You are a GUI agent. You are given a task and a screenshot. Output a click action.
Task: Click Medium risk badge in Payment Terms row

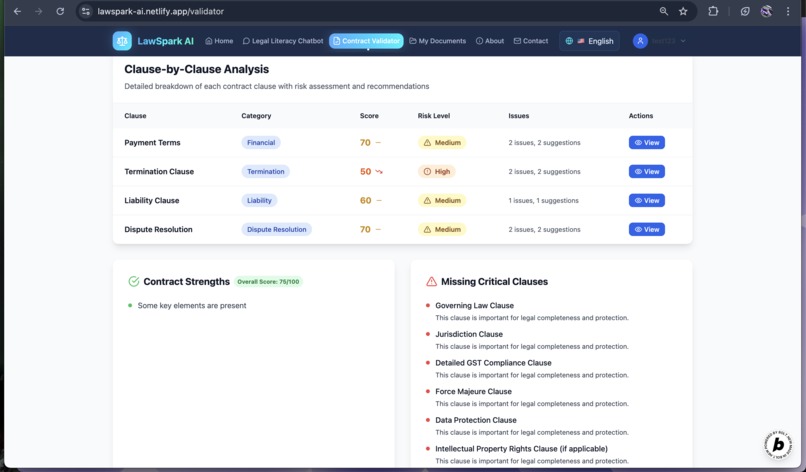click(x=442, y=143)
